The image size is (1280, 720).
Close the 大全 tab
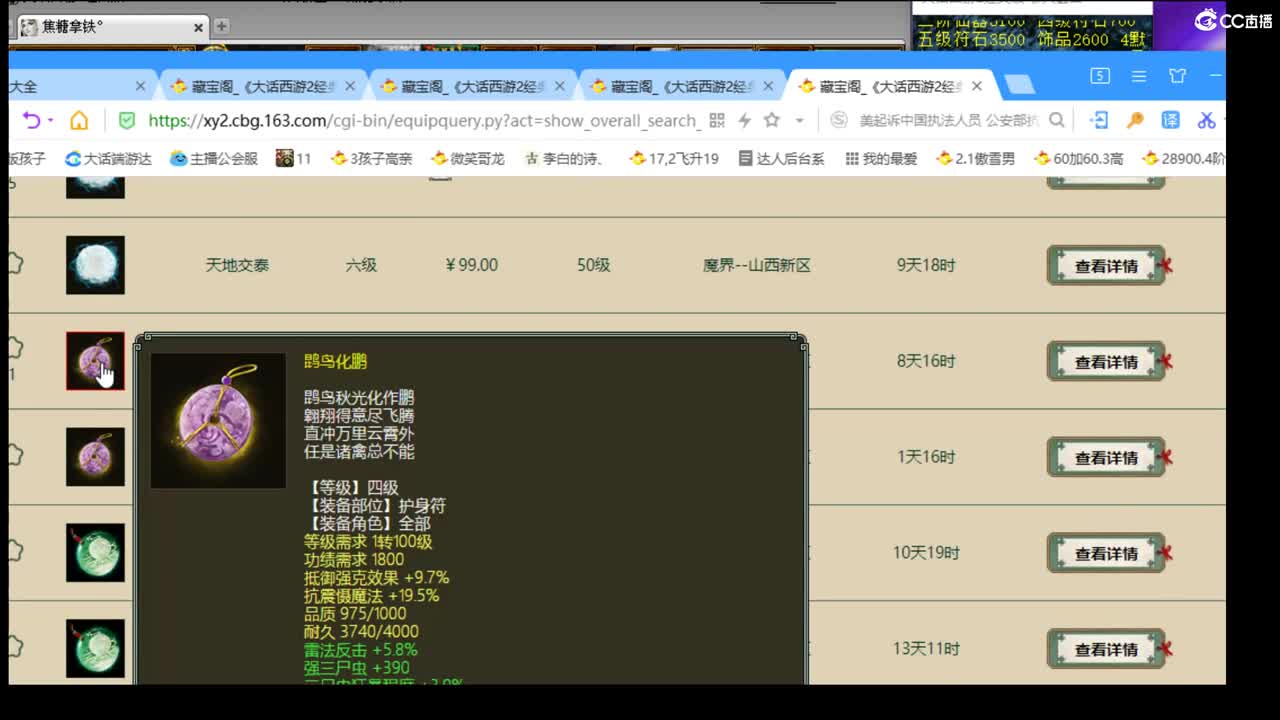140,87
